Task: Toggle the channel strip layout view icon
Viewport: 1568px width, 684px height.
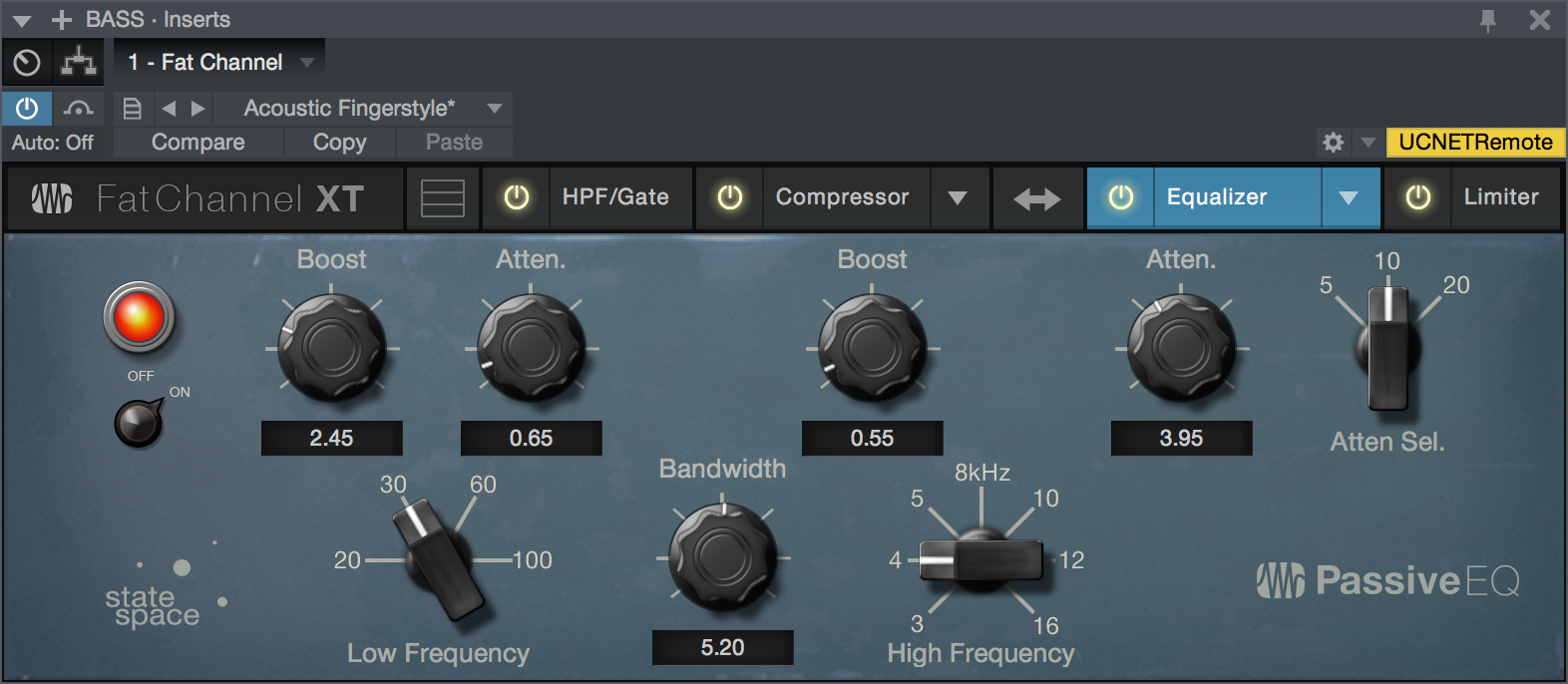Action: [x=443, y=198]
